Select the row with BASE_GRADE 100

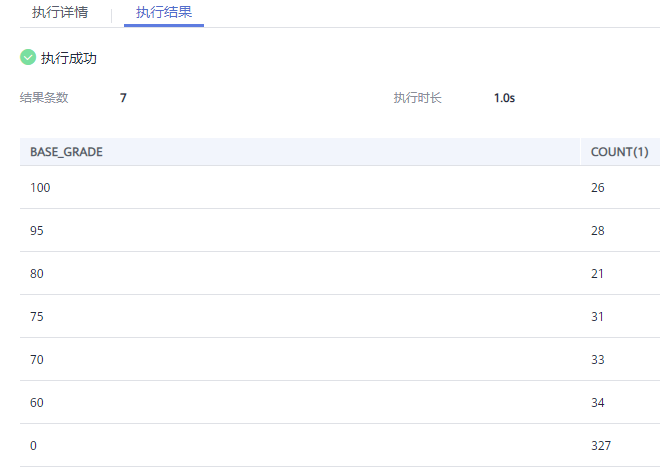pos(340,187)
